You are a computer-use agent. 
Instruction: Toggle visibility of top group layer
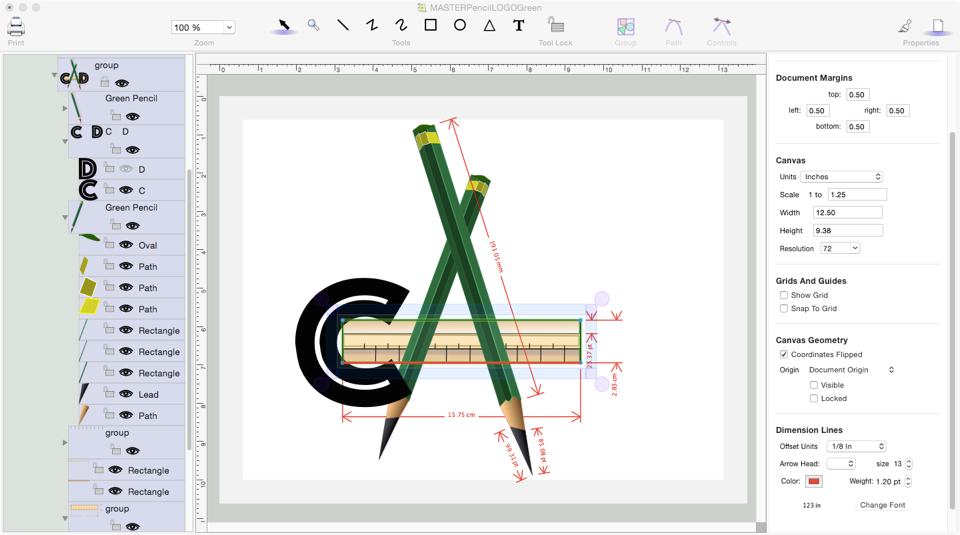coord(122,83)
